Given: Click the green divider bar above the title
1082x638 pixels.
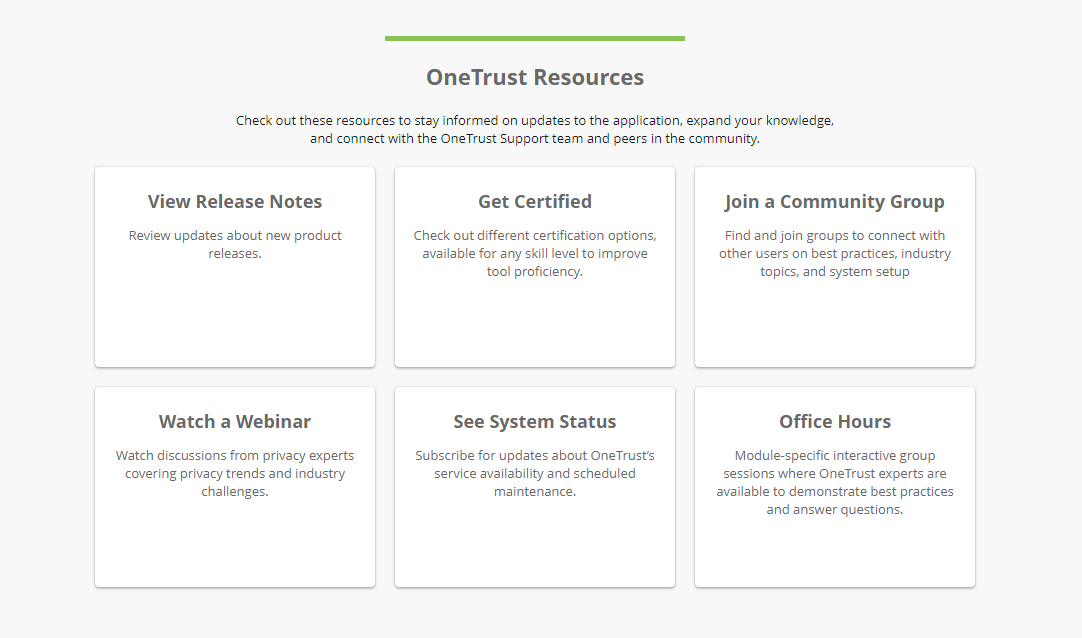Looking at the screenshot, I should [534, 38].
